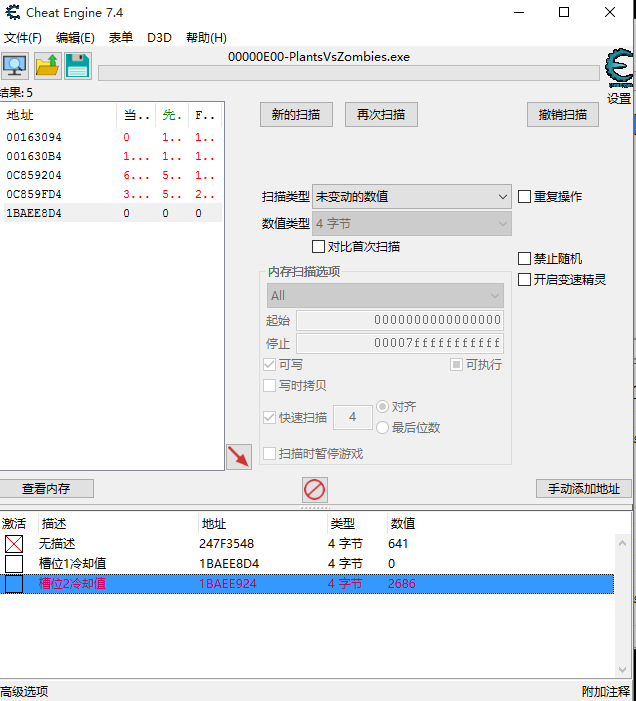The height and width of the screenshot is (701, 636).
Task: Click address list scrollbar down arrow
Action: pos(622,670)
